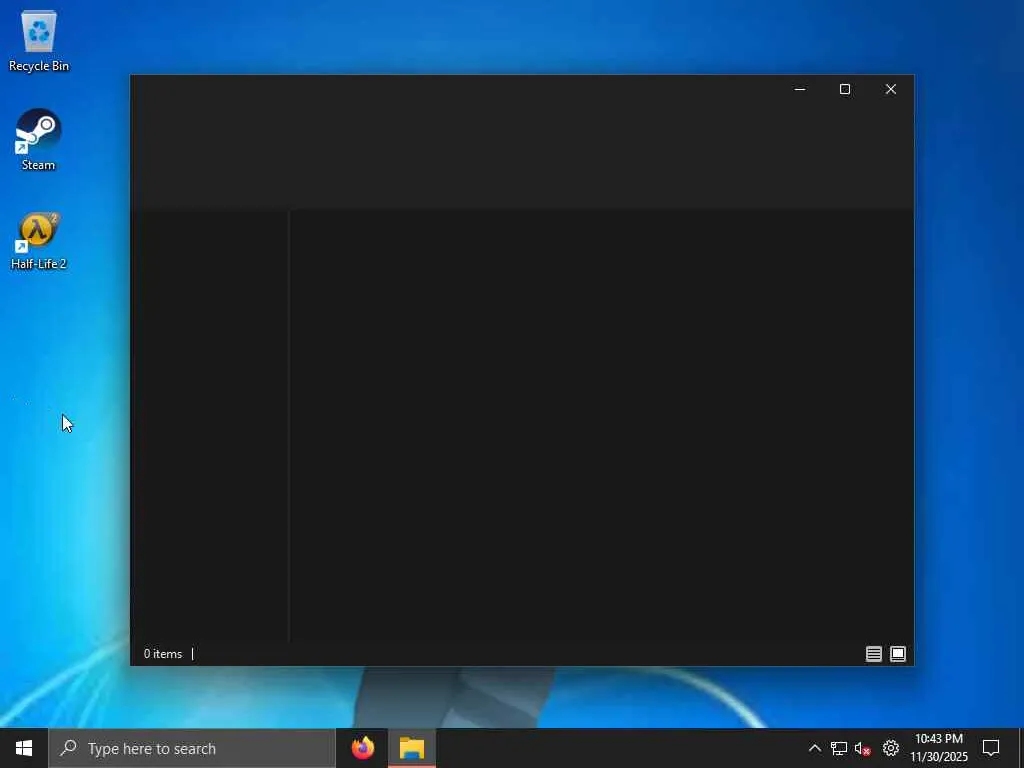The height and width of the screenshot is (768, 1024).
Task: Open the Recycle Bin desktop icon
Action: [39, 41]
